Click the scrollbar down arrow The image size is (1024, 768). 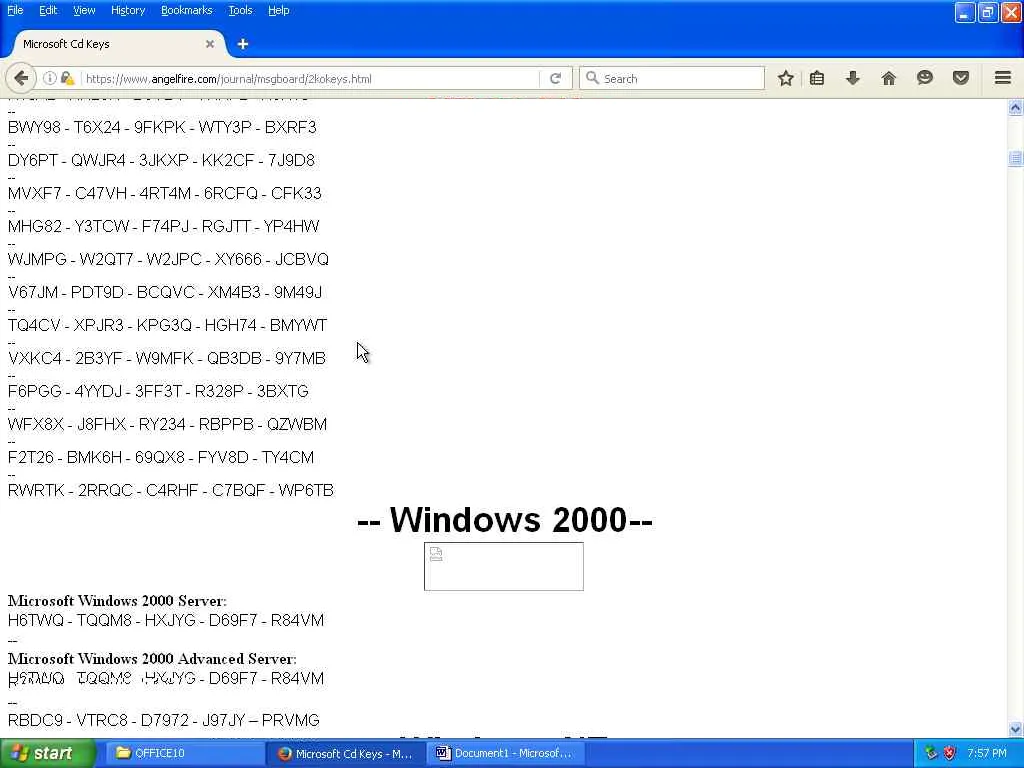pyautogui.click(x=1015, y=729)
